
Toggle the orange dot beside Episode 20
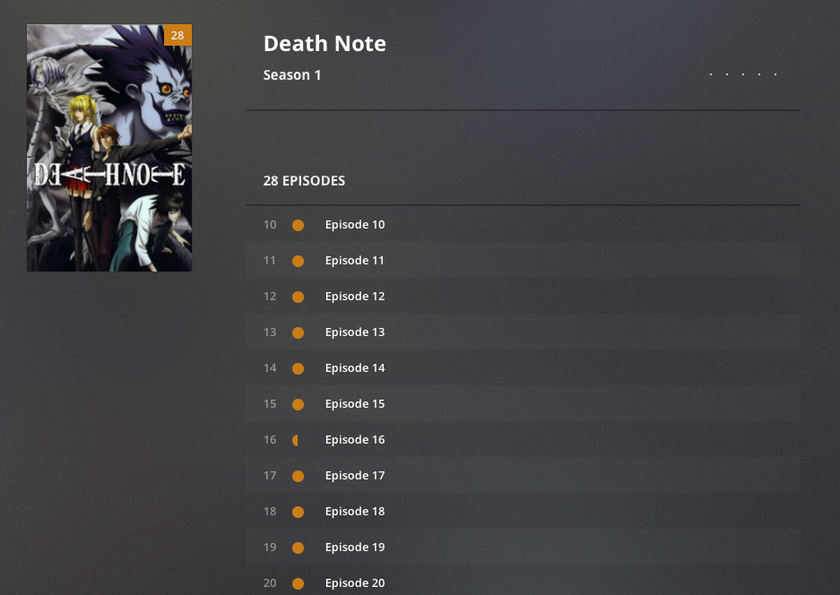pyautogui.click(x=298, y=584)
